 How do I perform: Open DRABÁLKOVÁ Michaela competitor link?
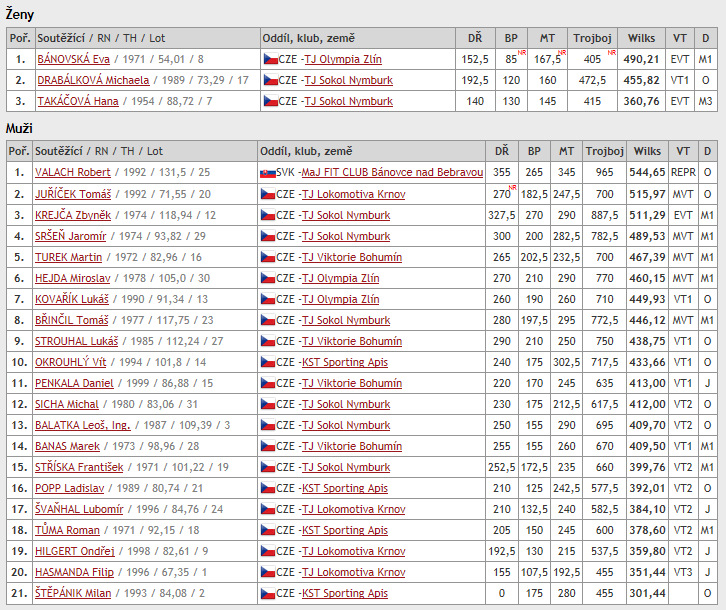(x=93, y=80)
